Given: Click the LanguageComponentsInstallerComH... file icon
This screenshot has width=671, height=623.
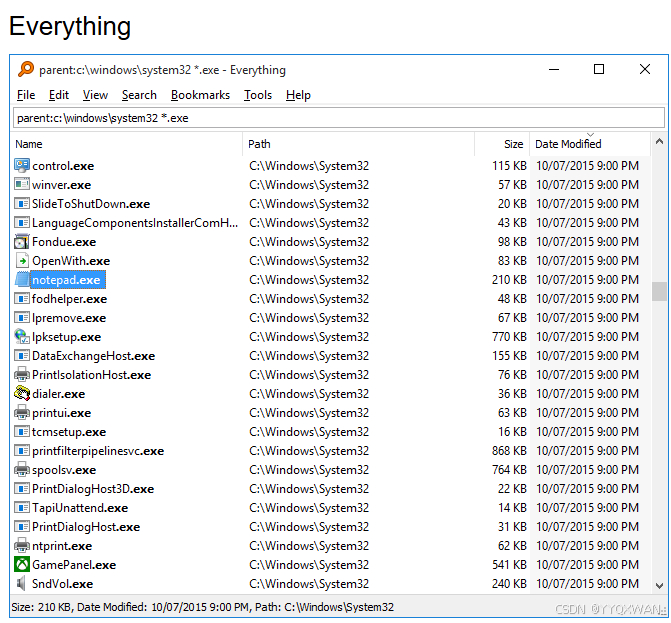Looking at the screenshot, I should point(22,222).
